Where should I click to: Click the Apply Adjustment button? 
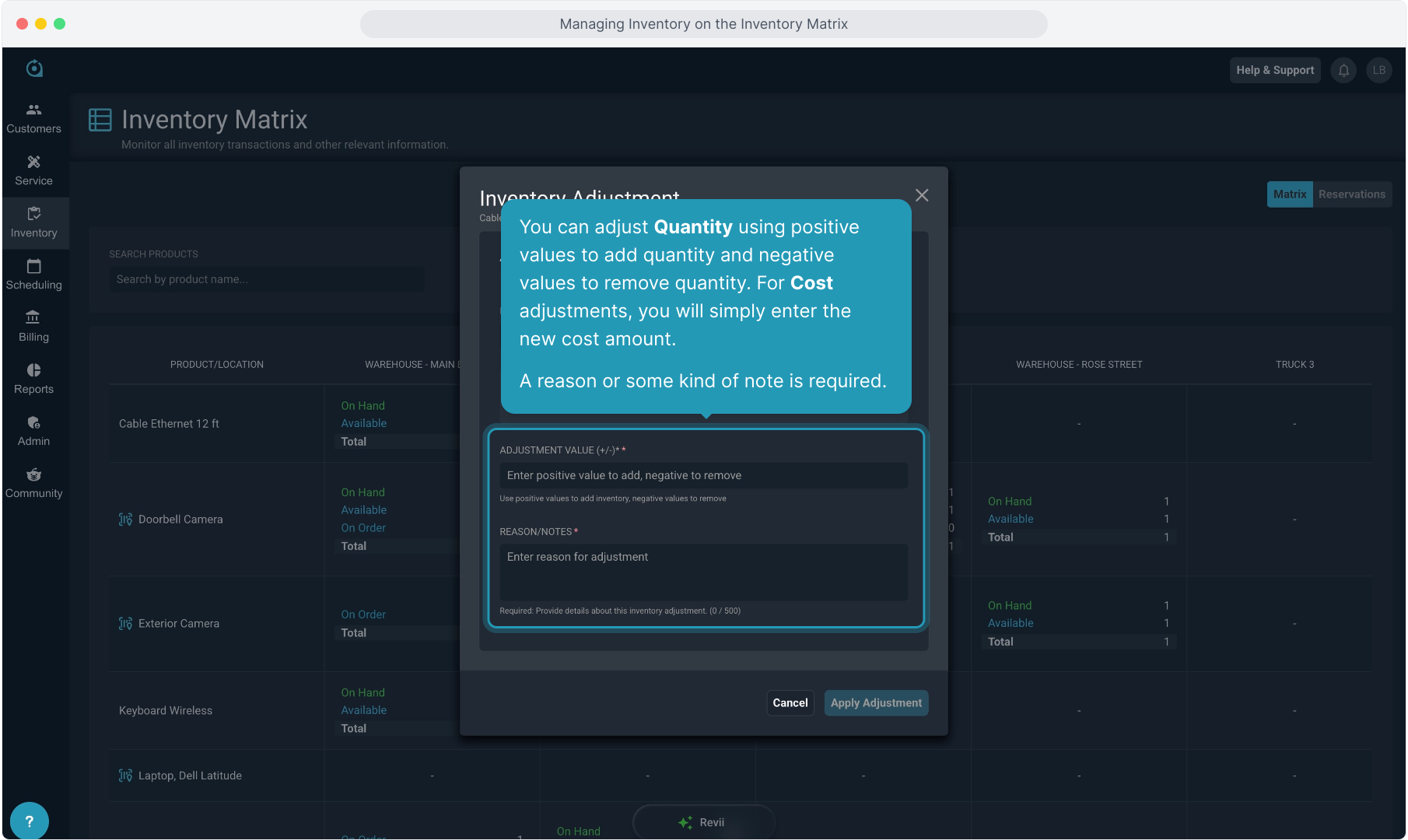click(876, 703)
